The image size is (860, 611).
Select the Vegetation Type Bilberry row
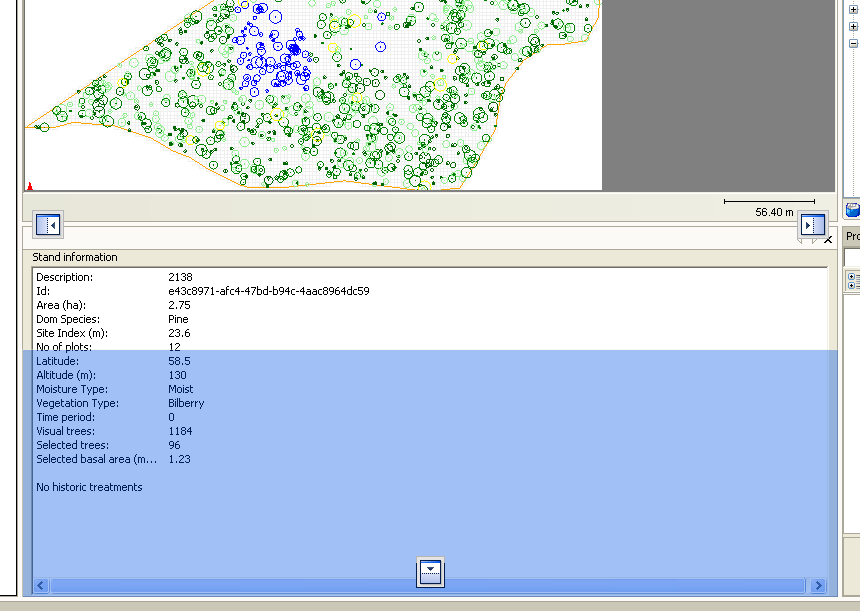pyautogui.click(x=429, y=403)
